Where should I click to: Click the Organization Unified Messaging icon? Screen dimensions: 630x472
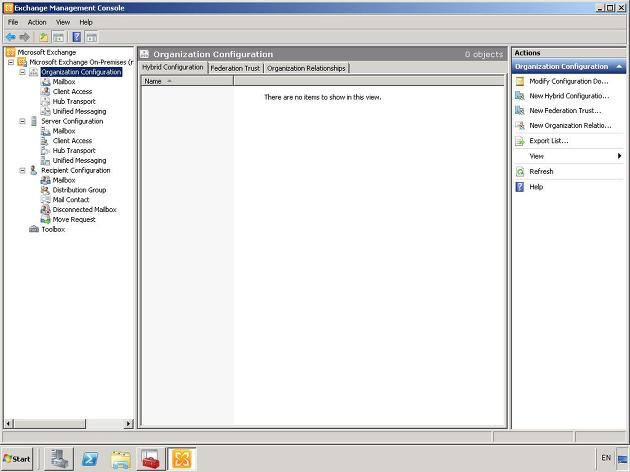[x=45, y=111]
